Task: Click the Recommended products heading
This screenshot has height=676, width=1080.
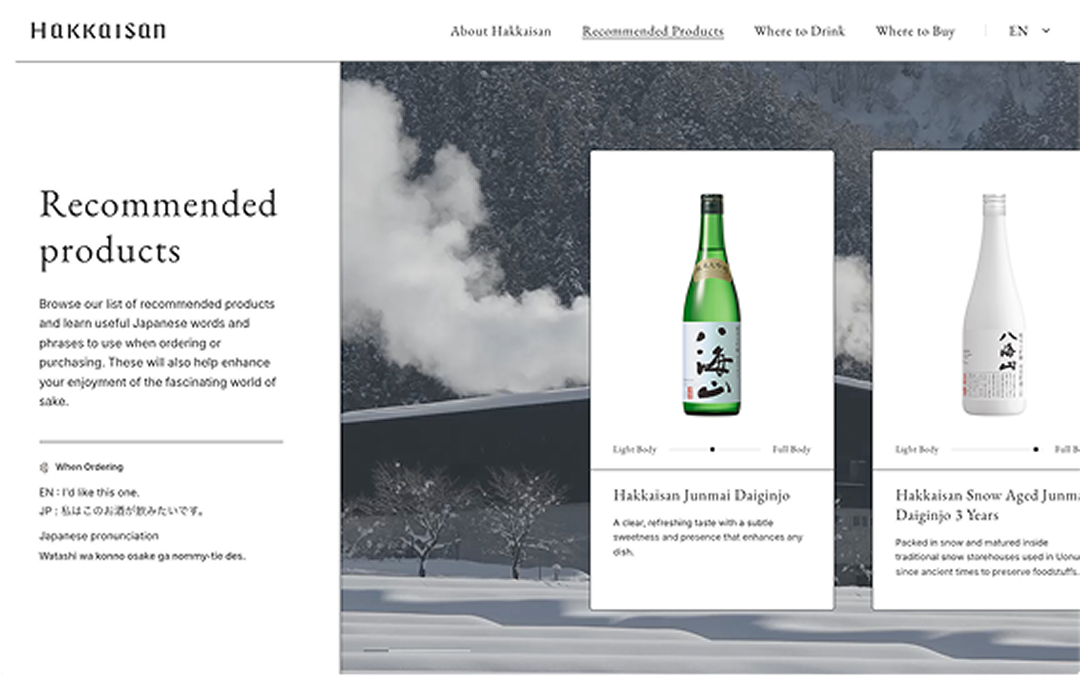Action: point(158,227)
